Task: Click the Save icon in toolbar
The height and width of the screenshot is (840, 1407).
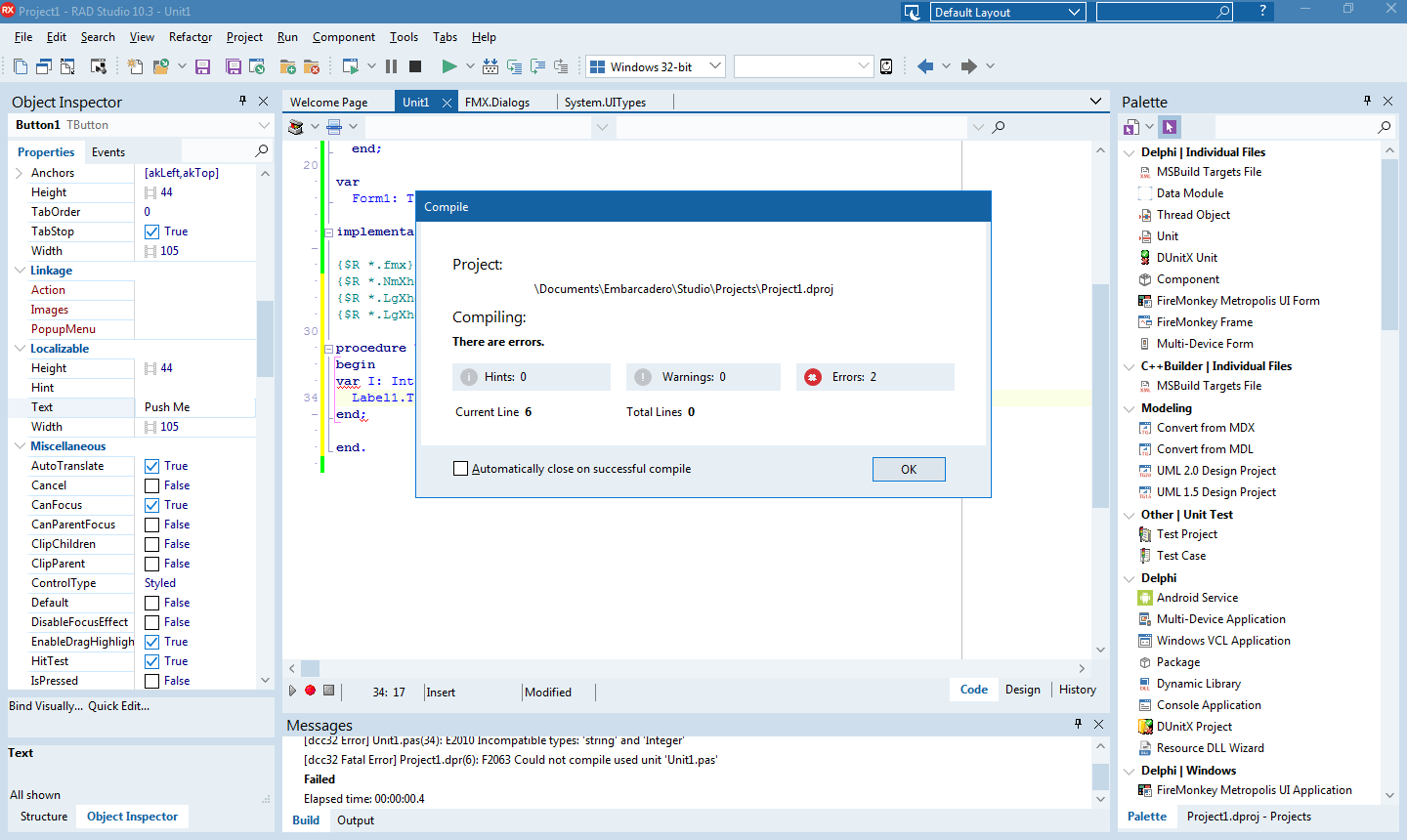Action: [203, 66]
